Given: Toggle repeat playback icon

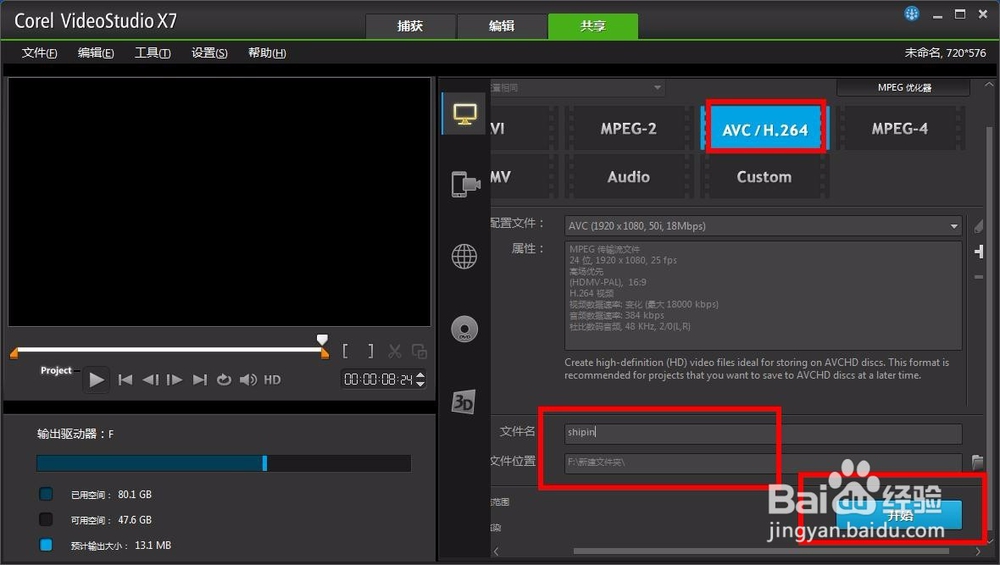Looking at the screenshot, I should click(223, 380).
